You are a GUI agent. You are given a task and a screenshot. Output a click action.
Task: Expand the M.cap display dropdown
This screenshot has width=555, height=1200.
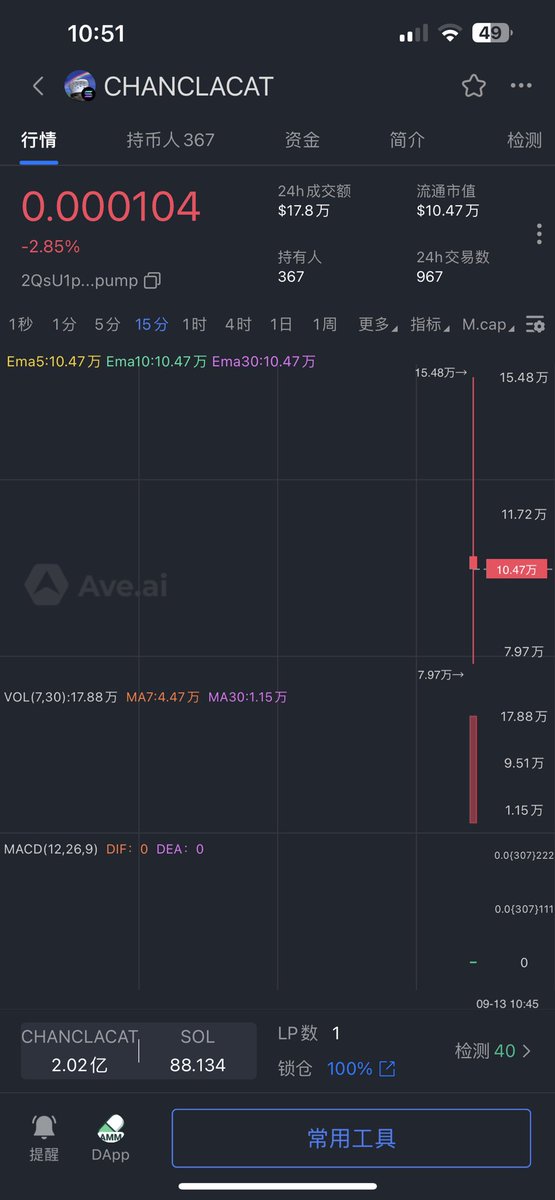[489, 324]
